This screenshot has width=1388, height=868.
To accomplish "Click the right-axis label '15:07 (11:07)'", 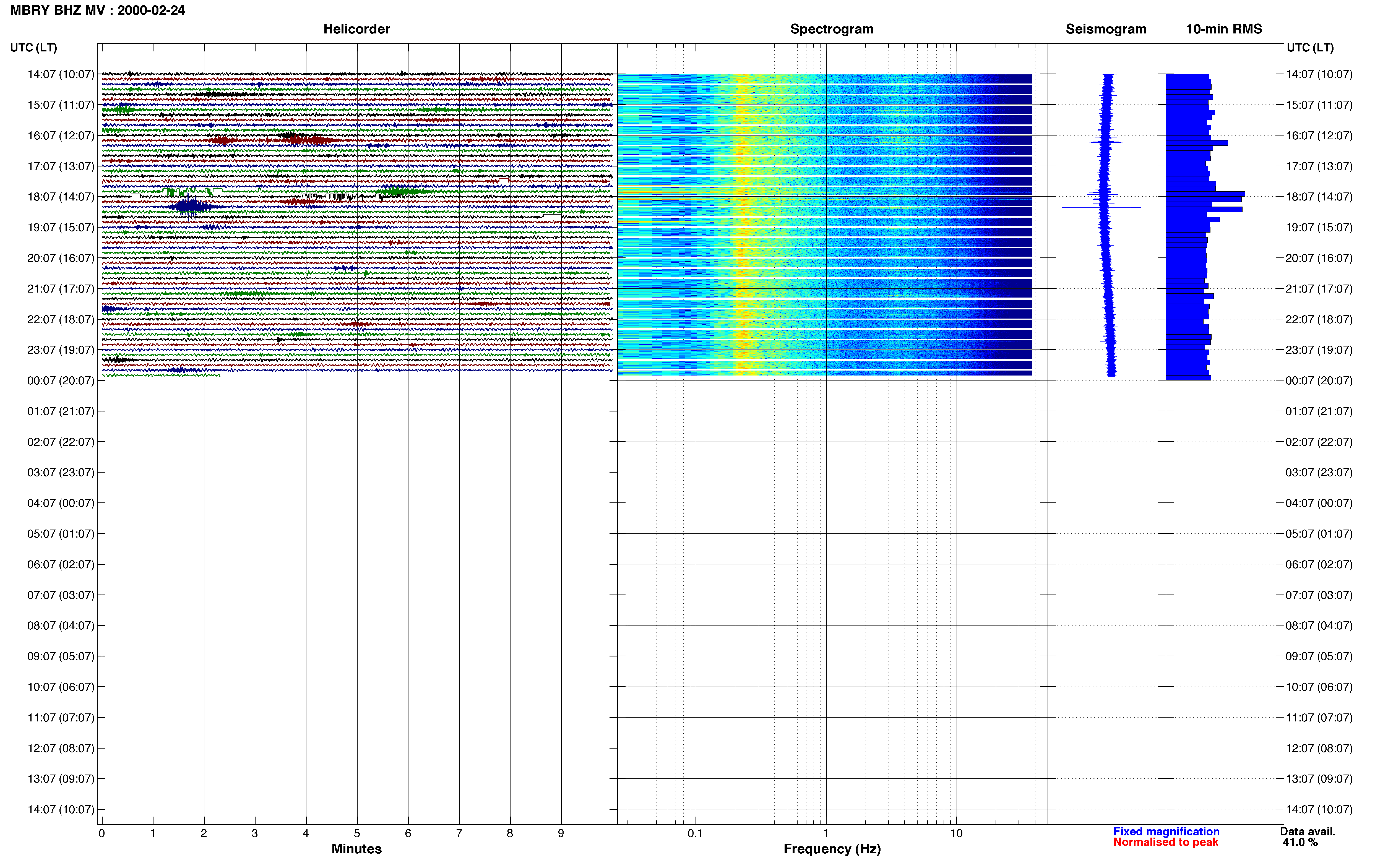I will point(1319,105).
